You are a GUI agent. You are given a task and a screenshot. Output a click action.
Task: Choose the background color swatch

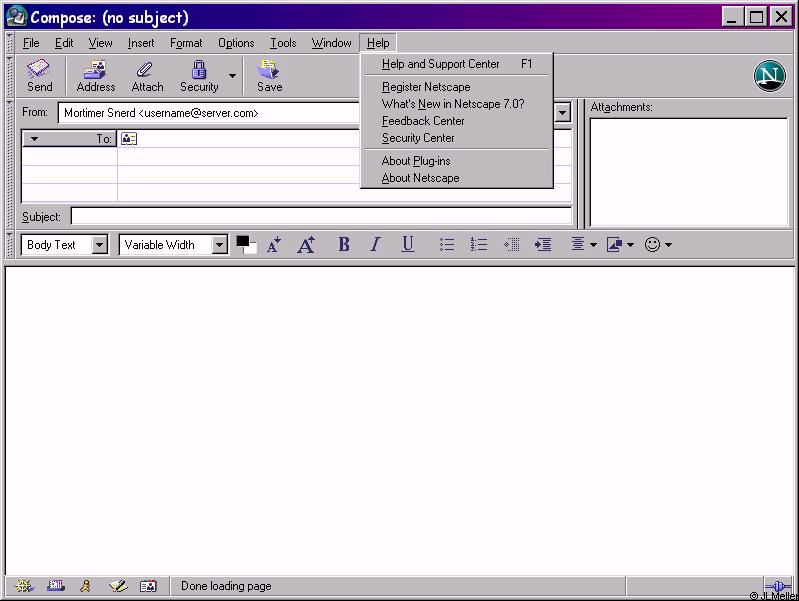pyautogui.click(x=253, y=249)
